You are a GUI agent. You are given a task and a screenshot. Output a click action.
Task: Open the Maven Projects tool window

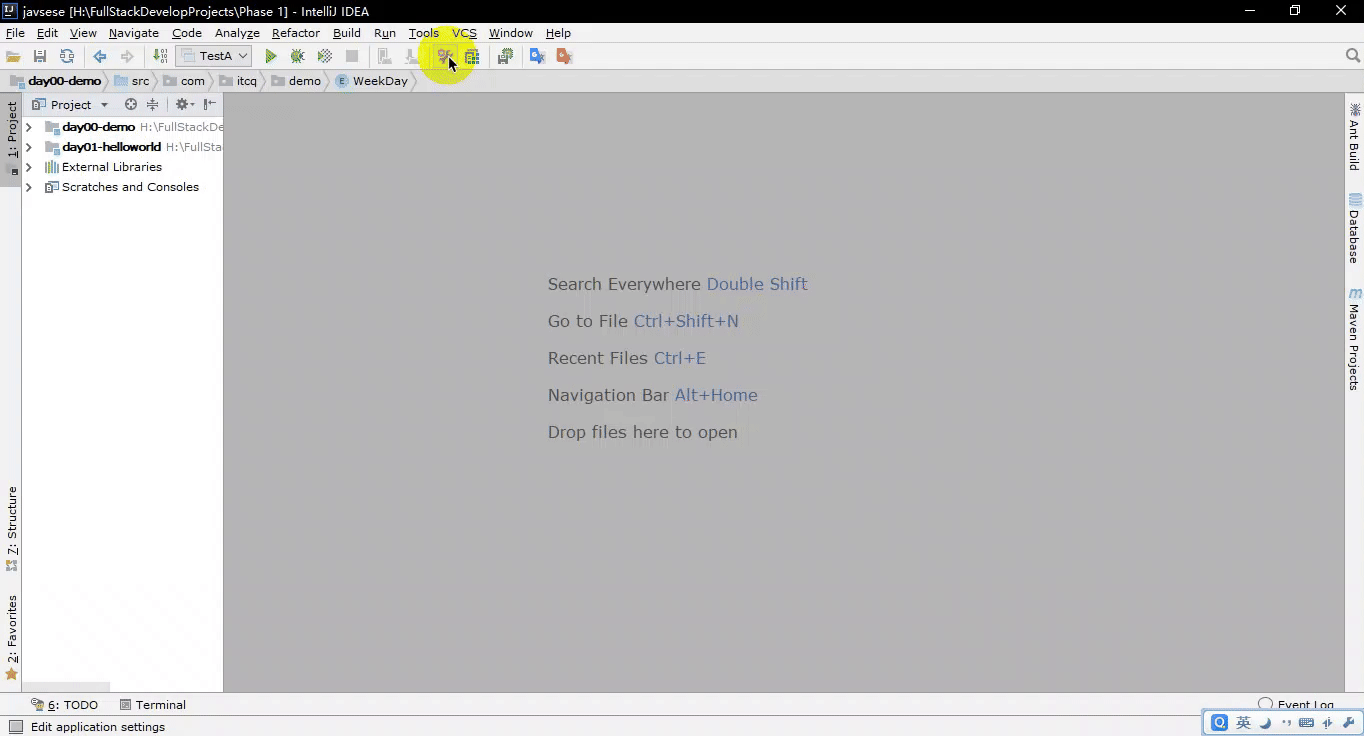coord(1354,340)
